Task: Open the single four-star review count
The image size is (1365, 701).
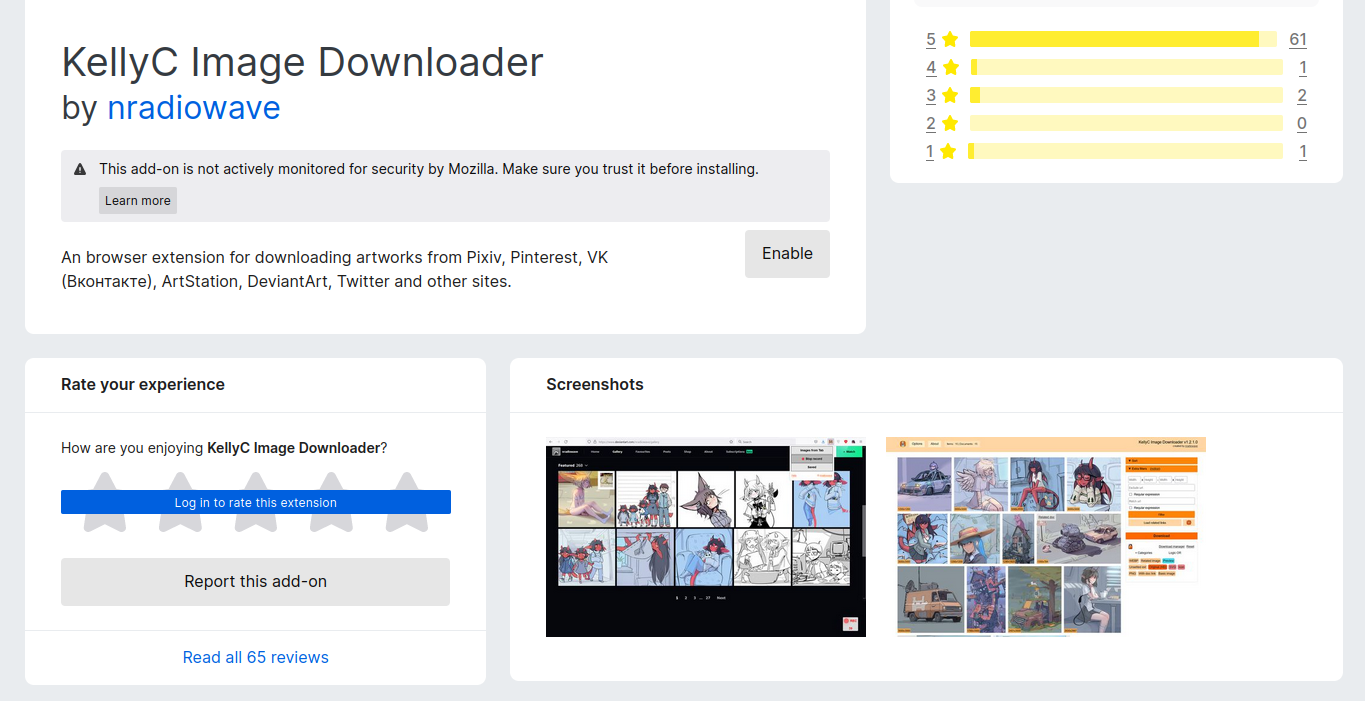Action: [x=1303, y=68]
